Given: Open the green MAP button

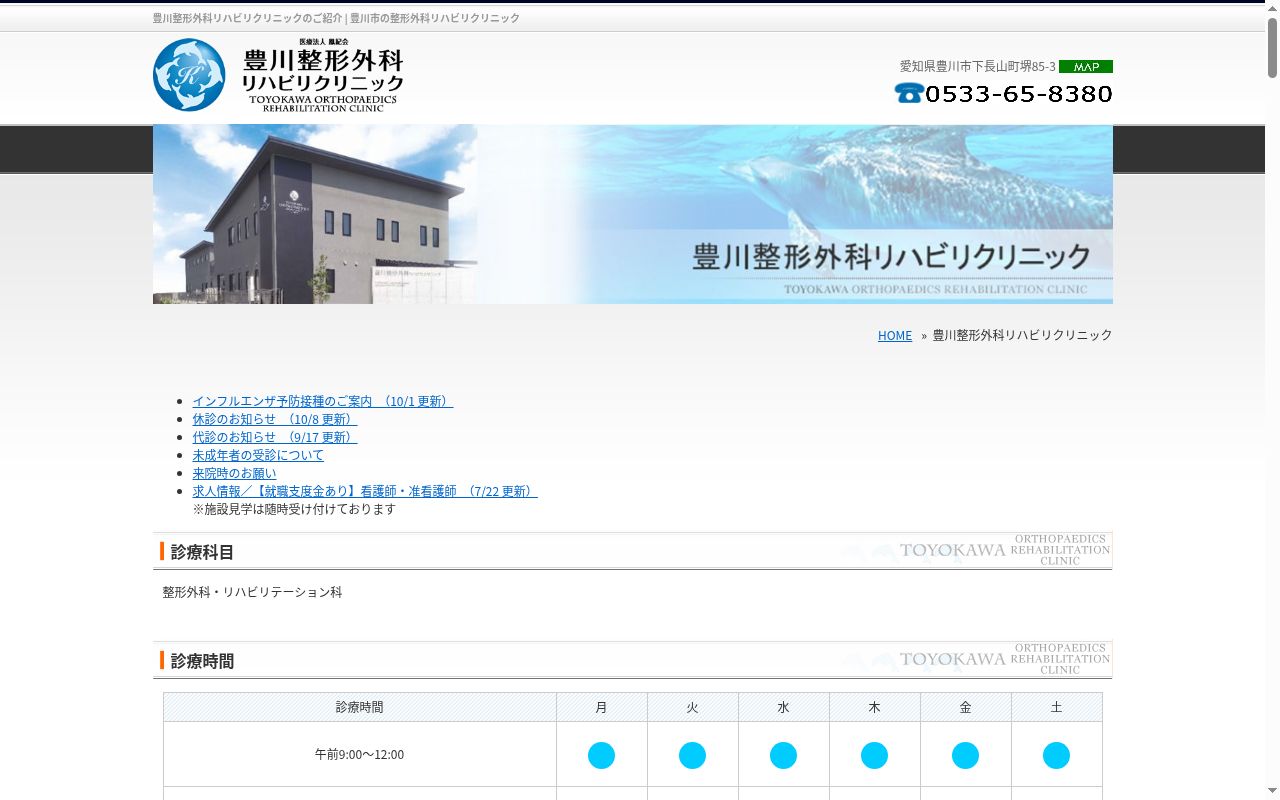Looking at the screenshot, I should click(x=1086, y=67).
